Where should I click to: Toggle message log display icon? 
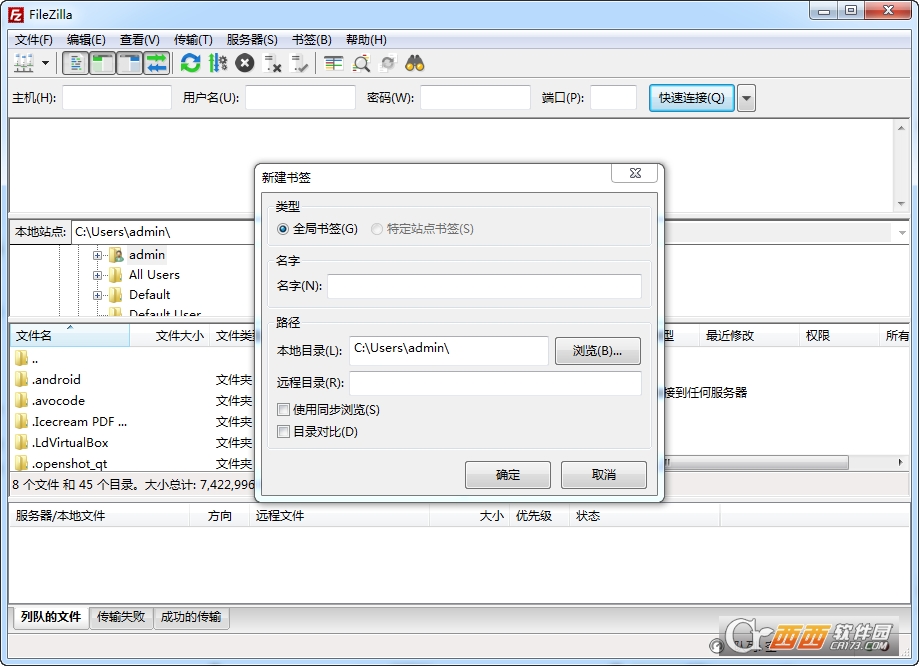pos(76,63)
